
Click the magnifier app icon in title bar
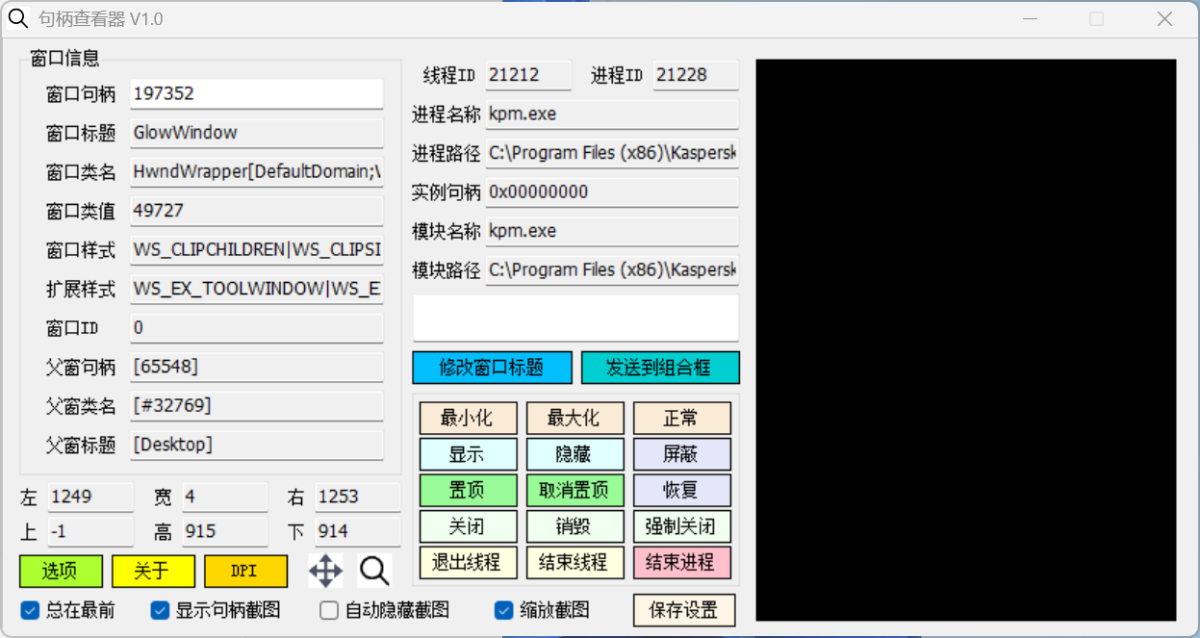18,19
